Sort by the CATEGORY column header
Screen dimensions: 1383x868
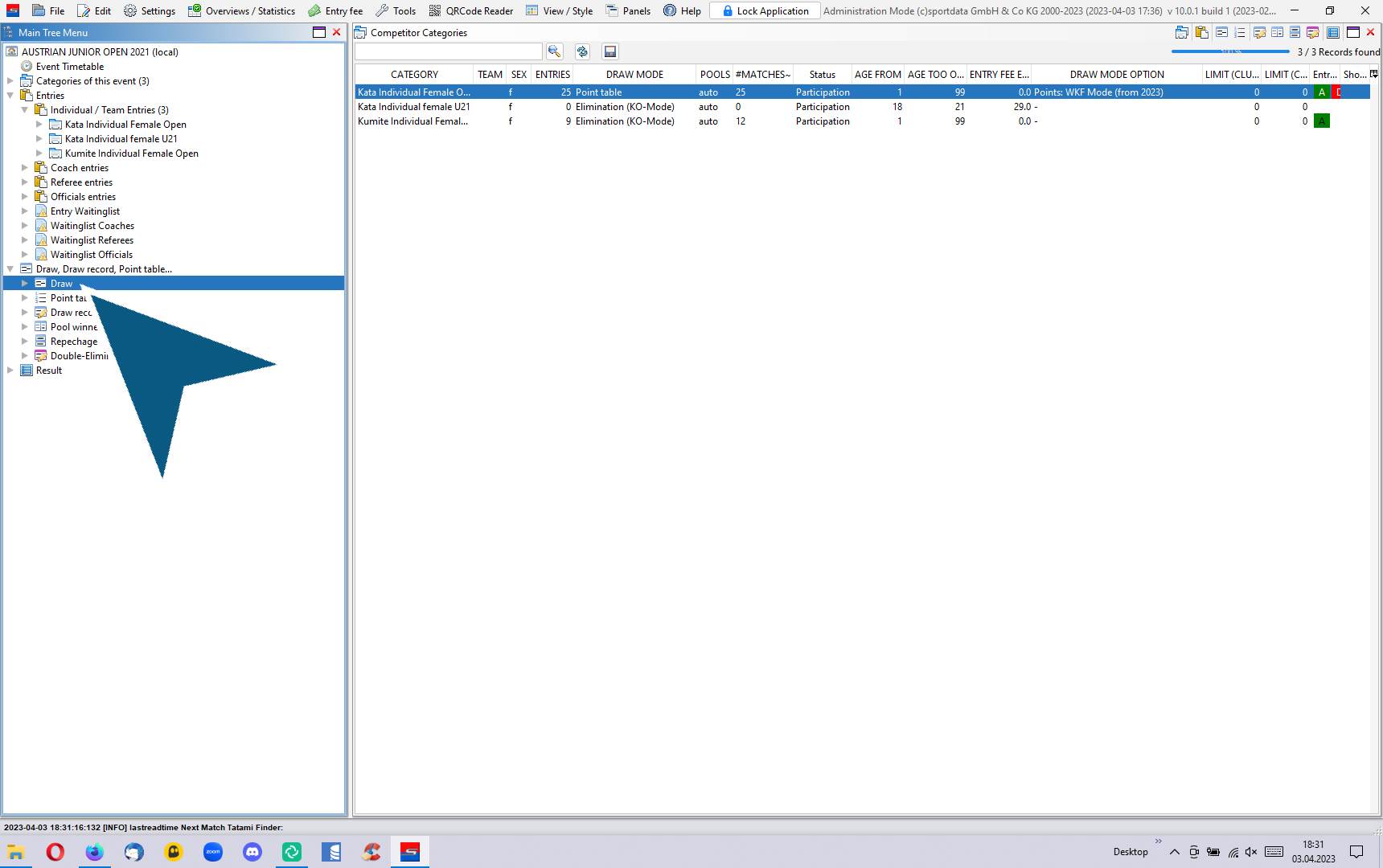pyautogui.click(x=414, y=74)
